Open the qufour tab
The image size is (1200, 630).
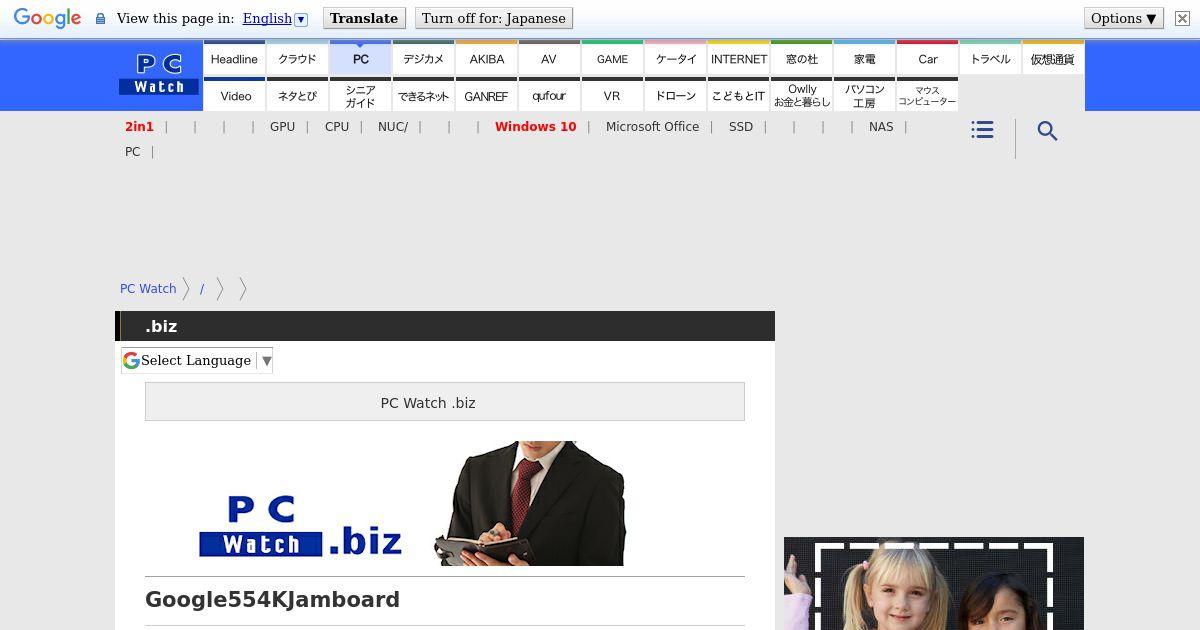click(x=549, y=95)
